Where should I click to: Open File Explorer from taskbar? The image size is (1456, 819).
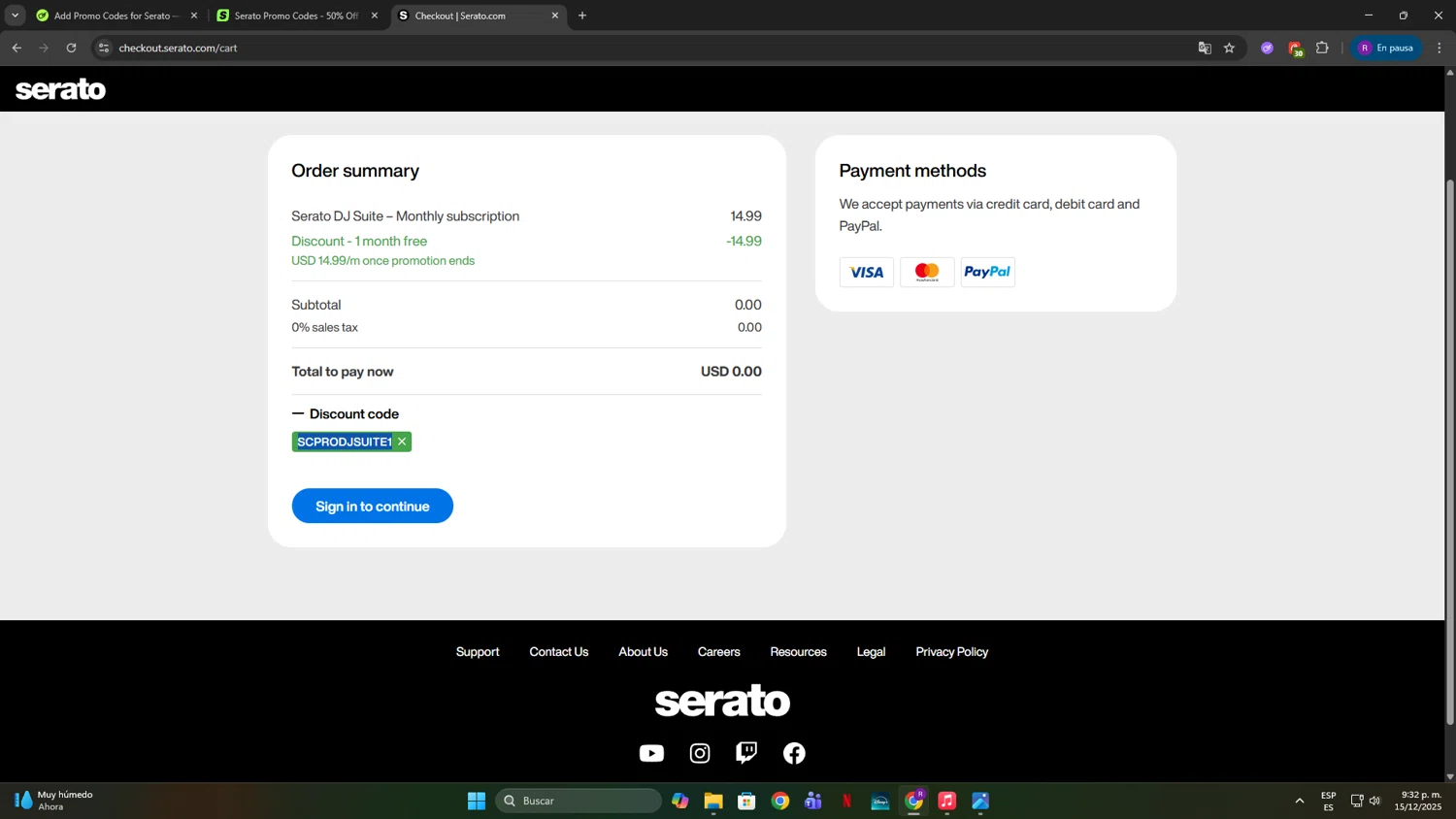point(713,801)
